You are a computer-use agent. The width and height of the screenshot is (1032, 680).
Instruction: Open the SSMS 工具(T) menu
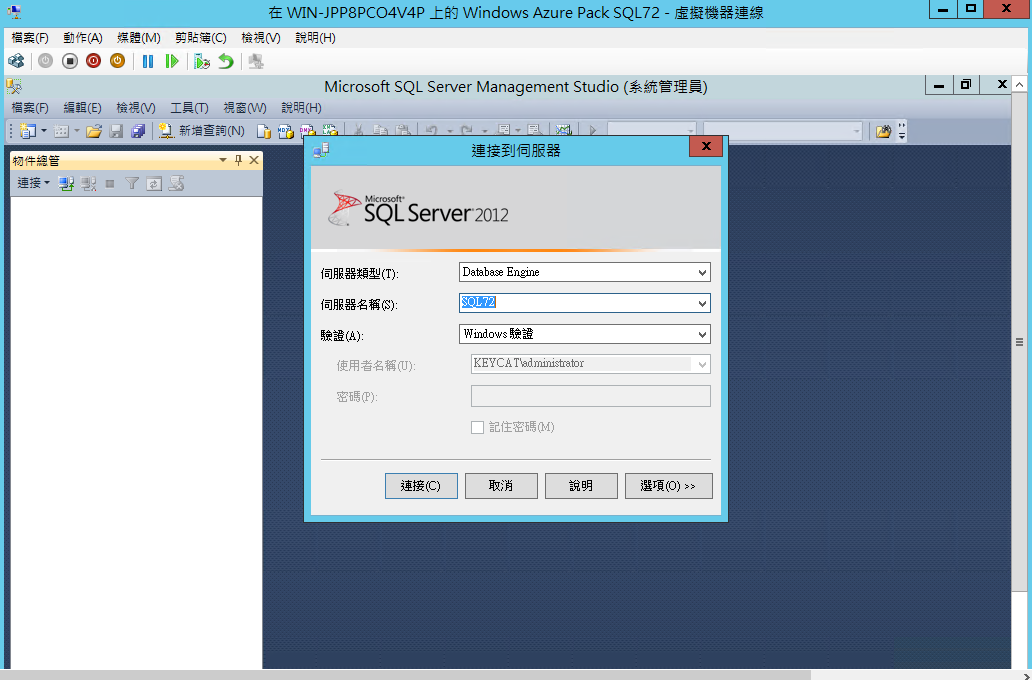pyautogui.click(x=190, y=107)
